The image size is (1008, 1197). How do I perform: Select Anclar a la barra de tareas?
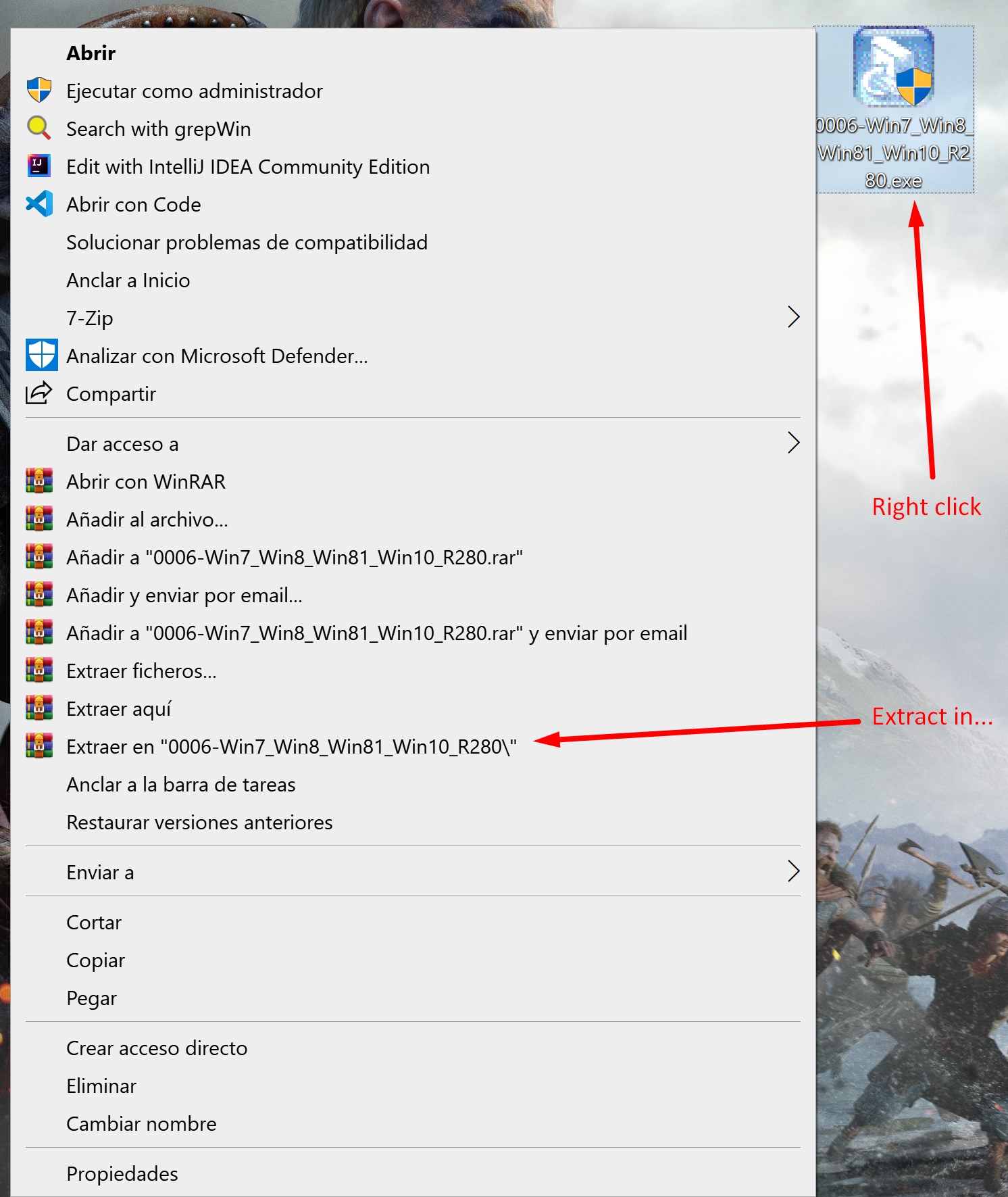pyautogui.click(x=413, y=784)
